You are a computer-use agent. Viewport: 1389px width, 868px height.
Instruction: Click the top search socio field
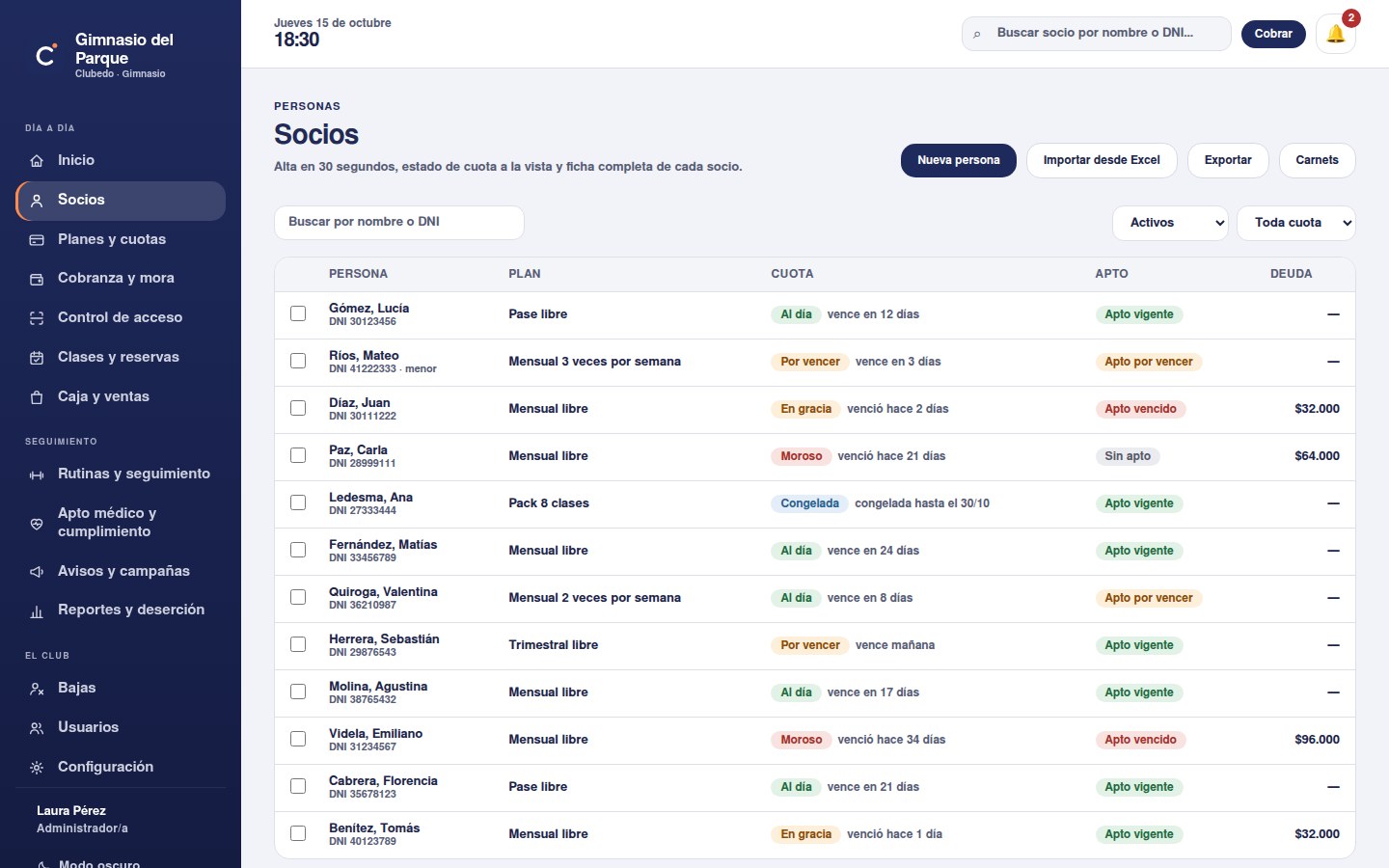pyautogui.click(x=1097, y=34)
